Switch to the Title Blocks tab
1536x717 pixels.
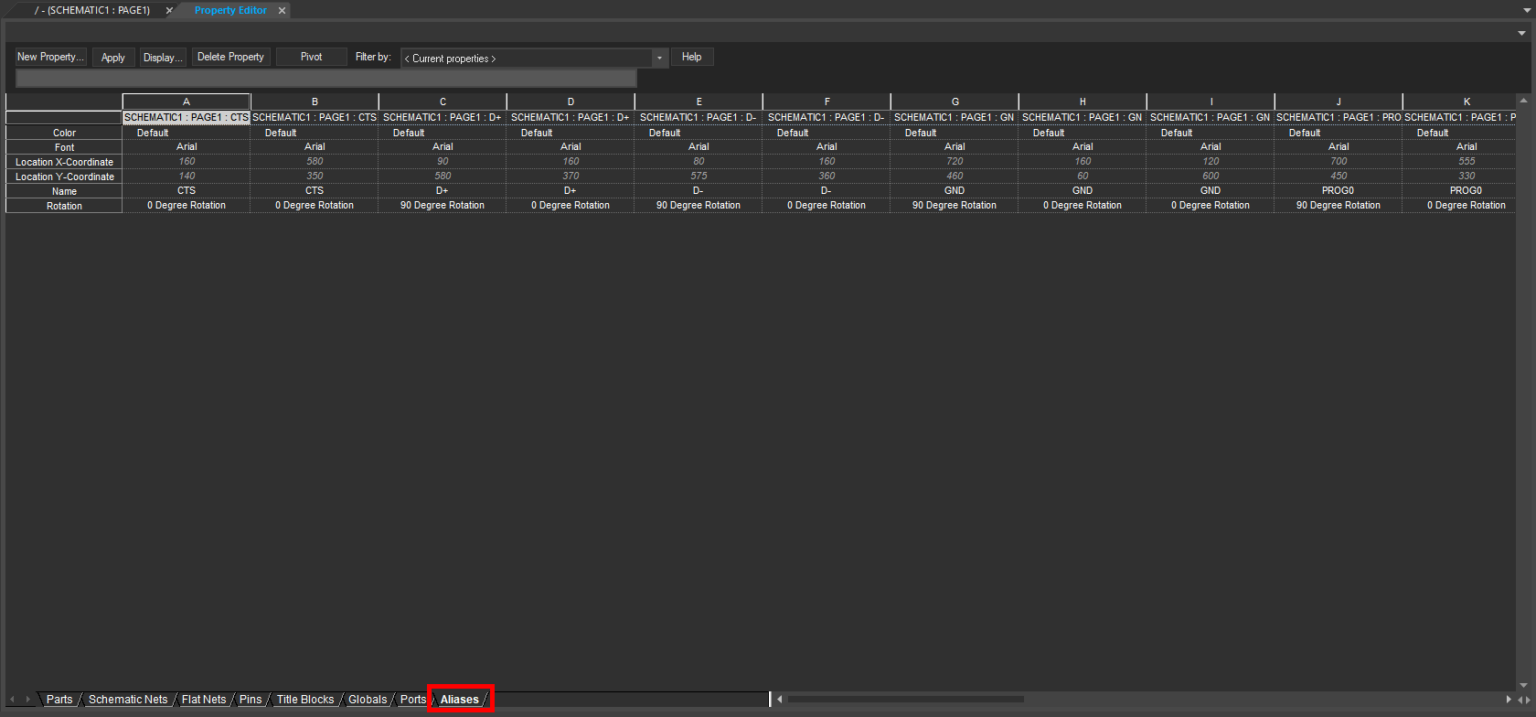click(x=305, y=699)
